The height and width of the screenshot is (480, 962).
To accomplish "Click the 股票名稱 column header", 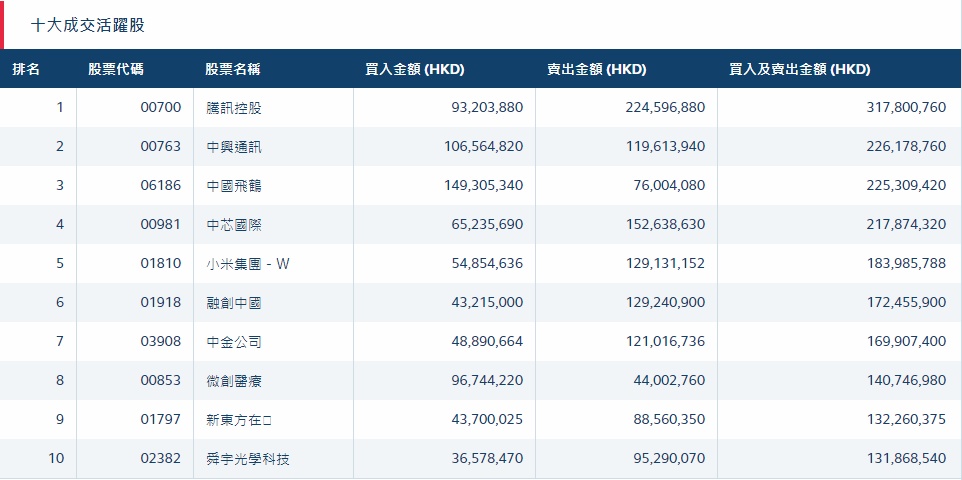I will tap(233, 69).
